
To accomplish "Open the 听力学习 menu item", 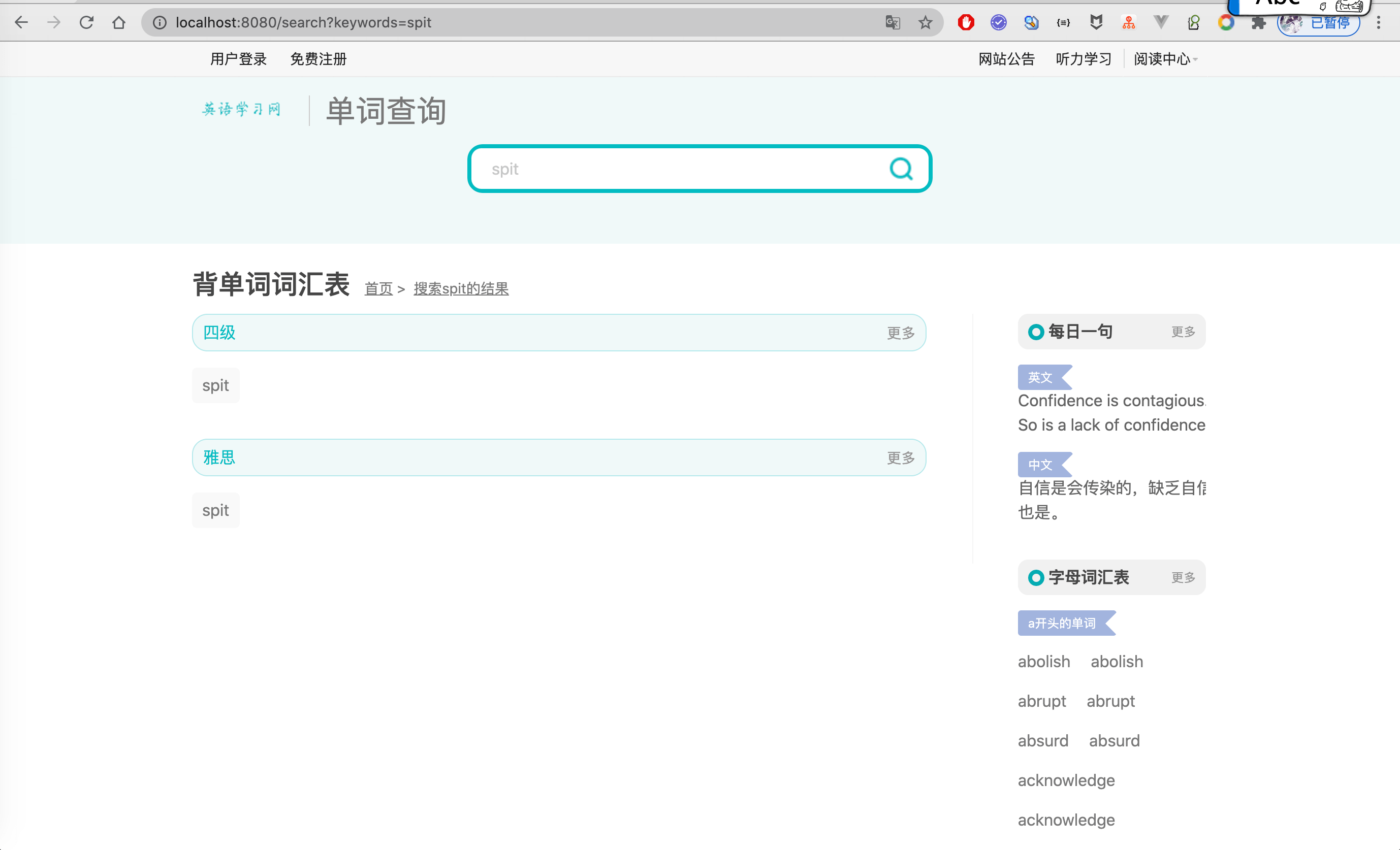I will point(1083,59).
